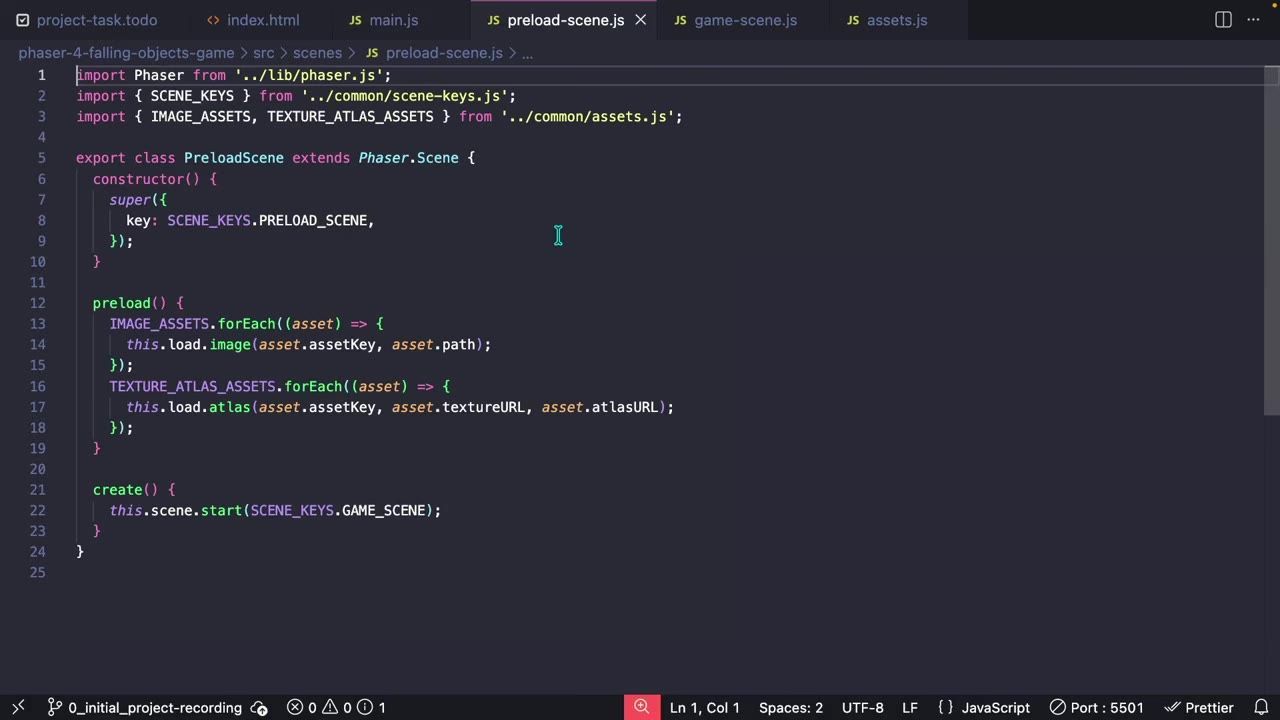The width and height of the screenshot is (1280, 720).
Task: Open the remote window indicator in status bar
Action: 18,707
